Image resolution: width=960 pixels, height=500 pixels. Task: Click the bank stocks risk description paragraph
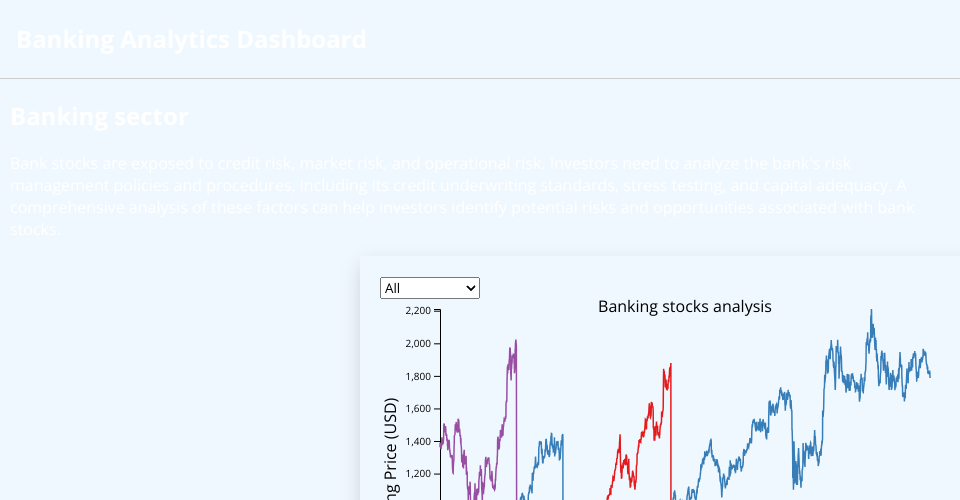(462, 196)
